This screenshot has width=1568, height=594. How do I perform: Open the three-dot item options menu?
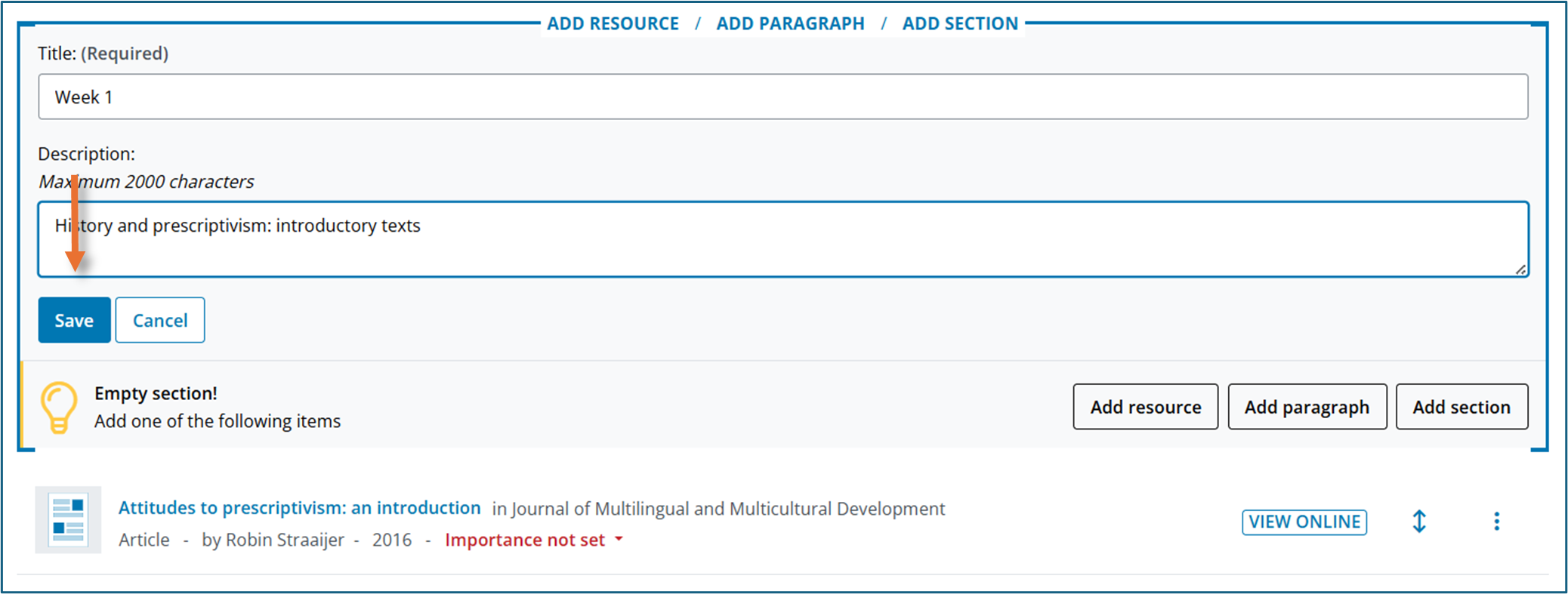pyautogui.click(x=1496, y=522)
